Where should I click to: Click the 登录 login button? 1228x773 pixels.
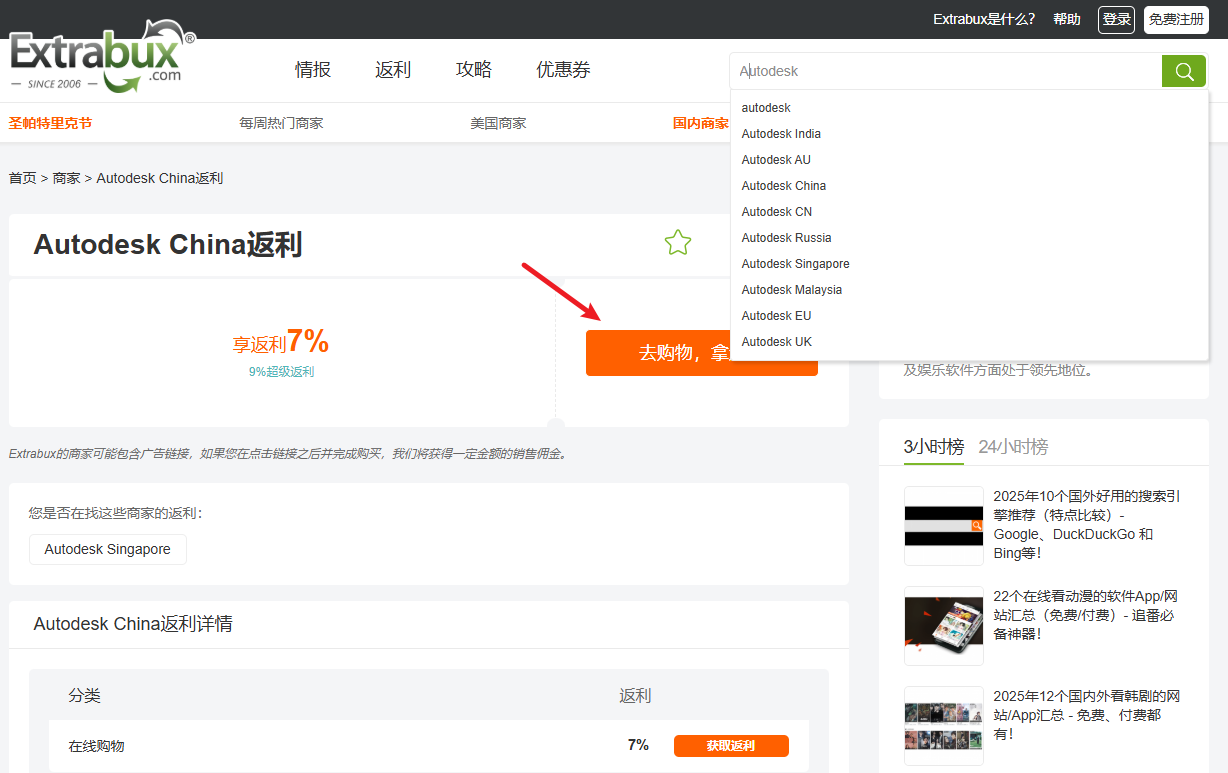(1116, 19)
